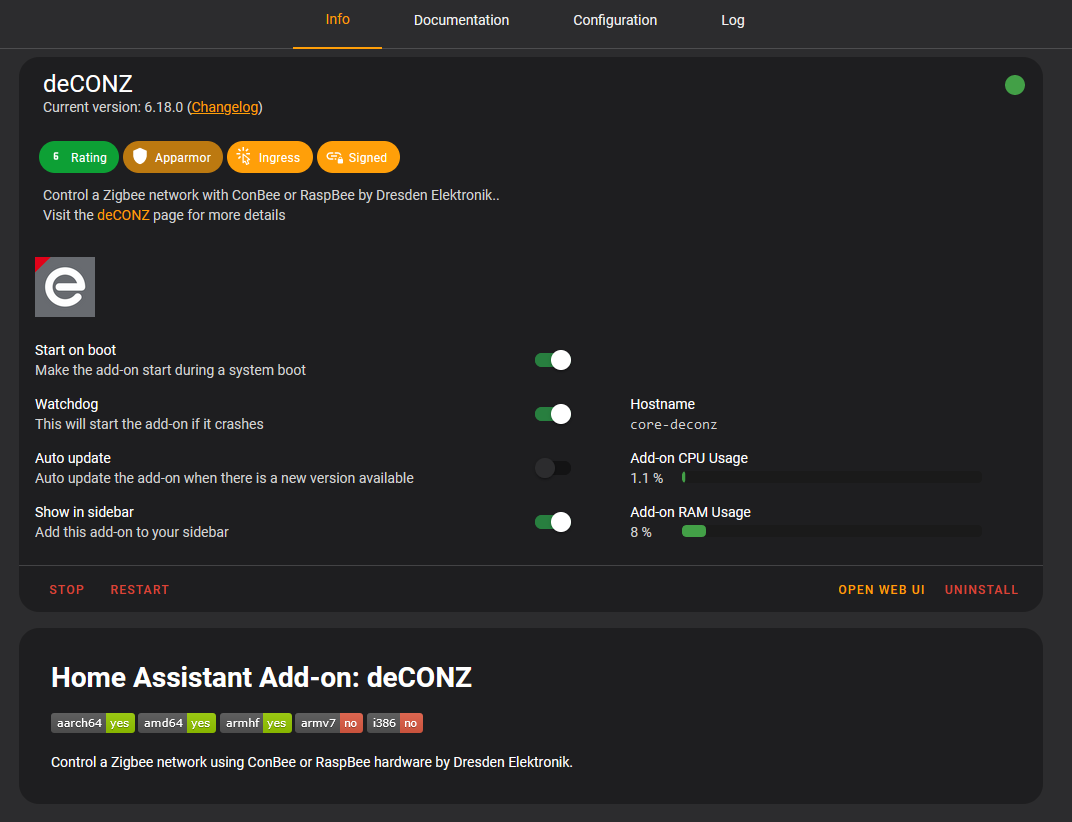Click the aarch64 architecture badge

coord(92,723)
